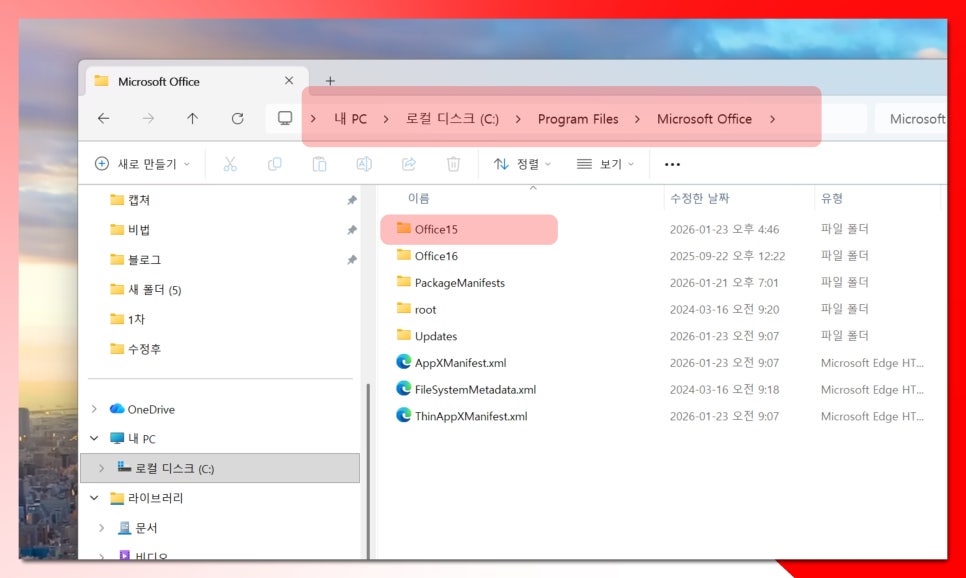The width and height of the screenshot is (966, 578).
Task: Collapse the 내 PC tree node
Action: pos(94,439)
